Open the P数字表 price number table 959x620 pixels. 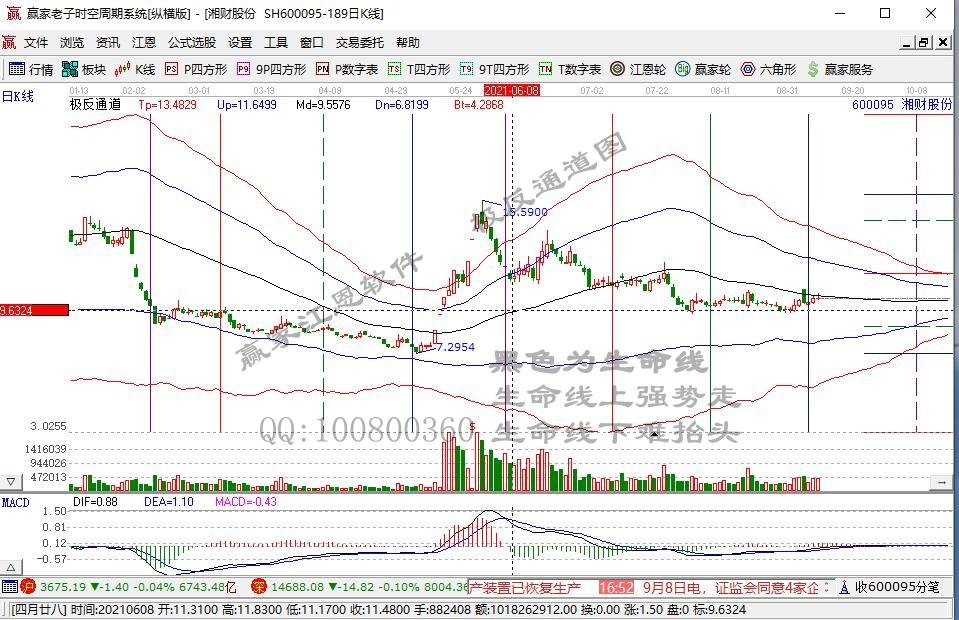(x=344, y=69)
